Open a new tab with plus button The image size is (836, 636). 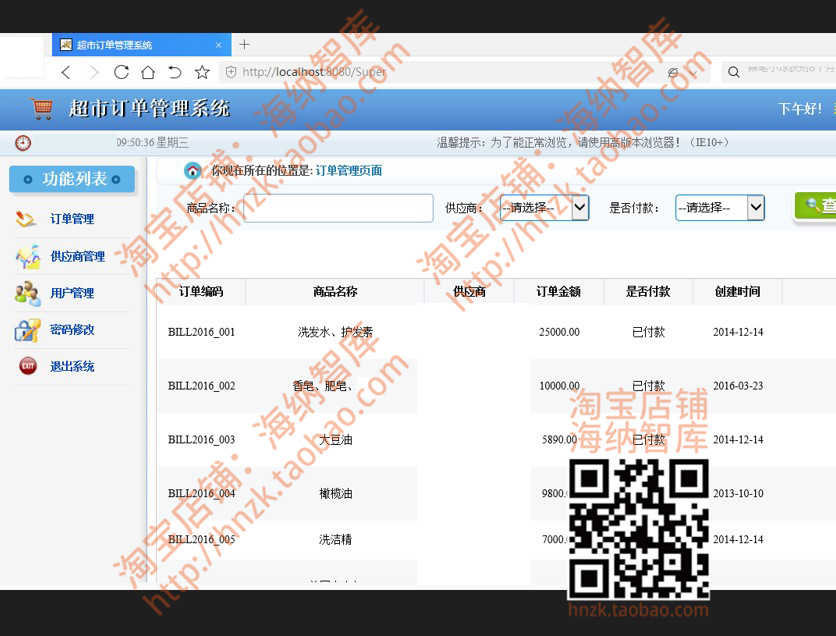coord(244,45)
